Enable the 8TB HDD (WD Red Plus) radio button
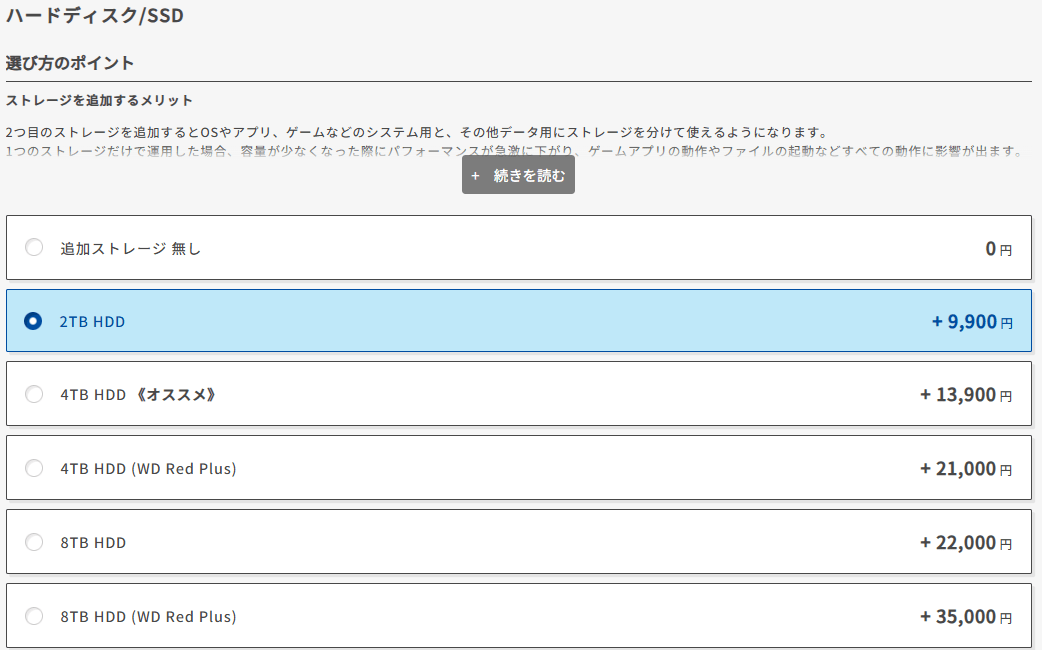1042x650 pixels. [x=34, y=616]
